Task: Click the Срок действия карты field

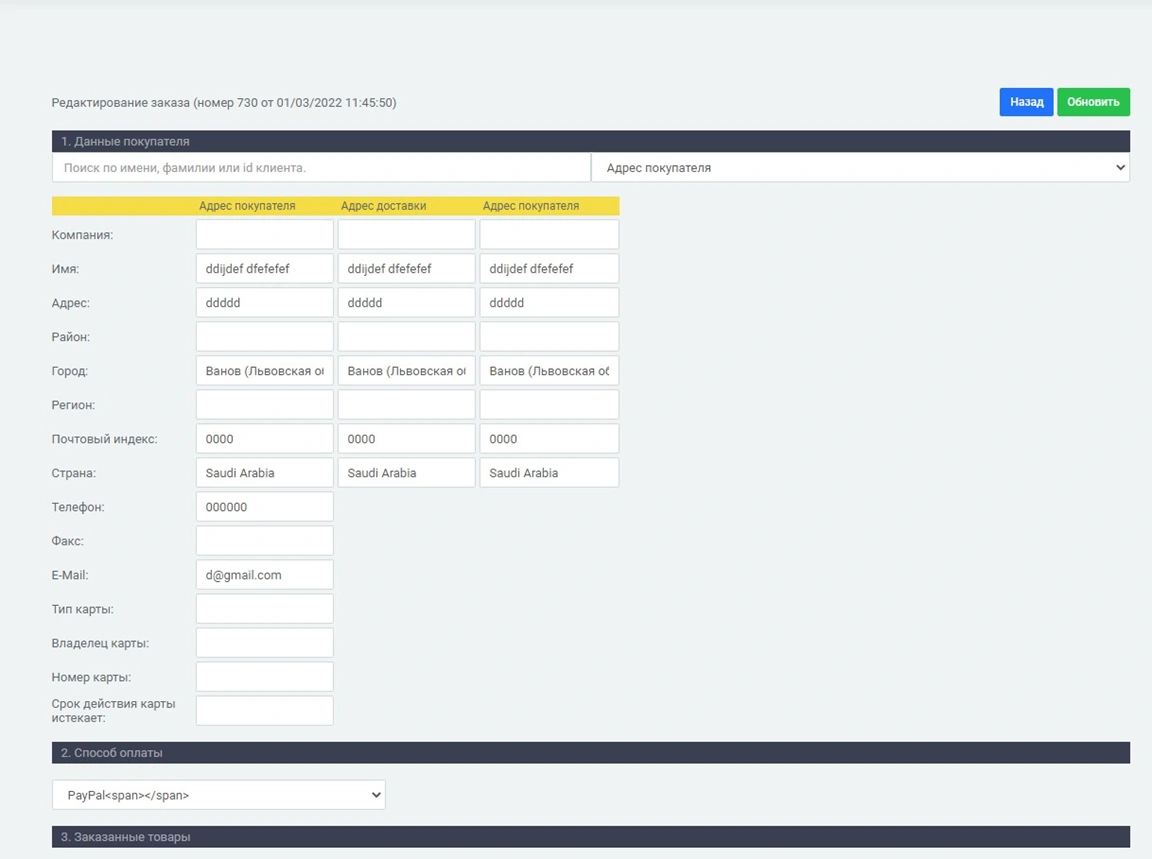Action: coord(264,711)
